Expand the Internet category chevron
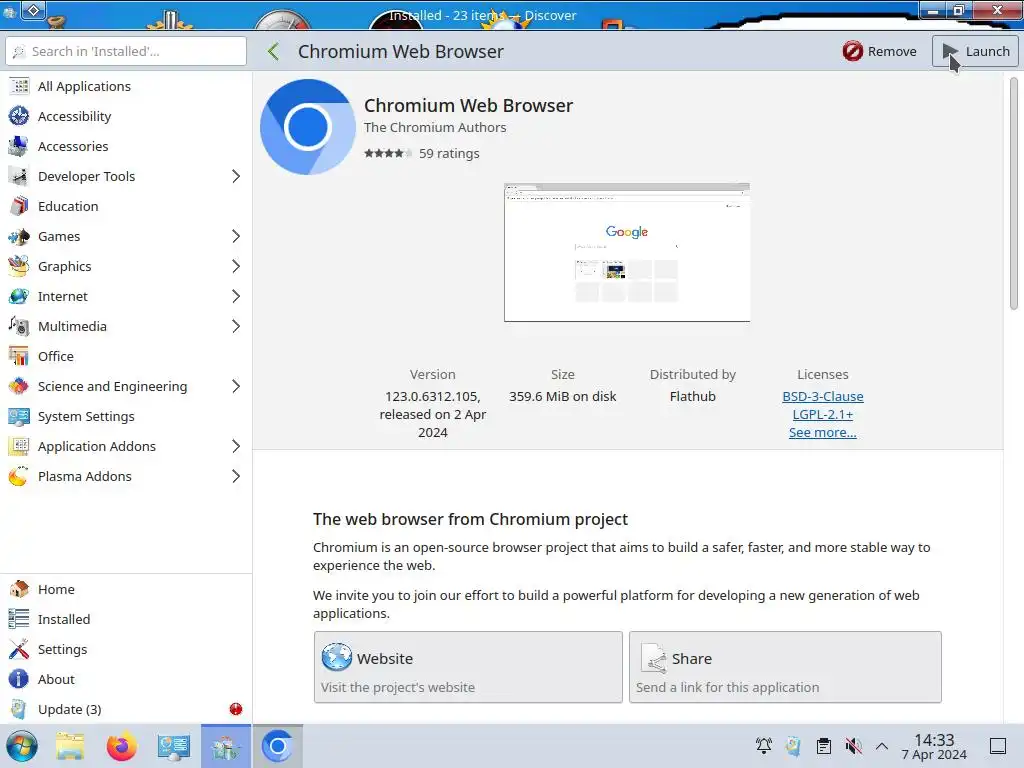Image resolution: width=1024 pixels, height=768 pixels. 236,296
